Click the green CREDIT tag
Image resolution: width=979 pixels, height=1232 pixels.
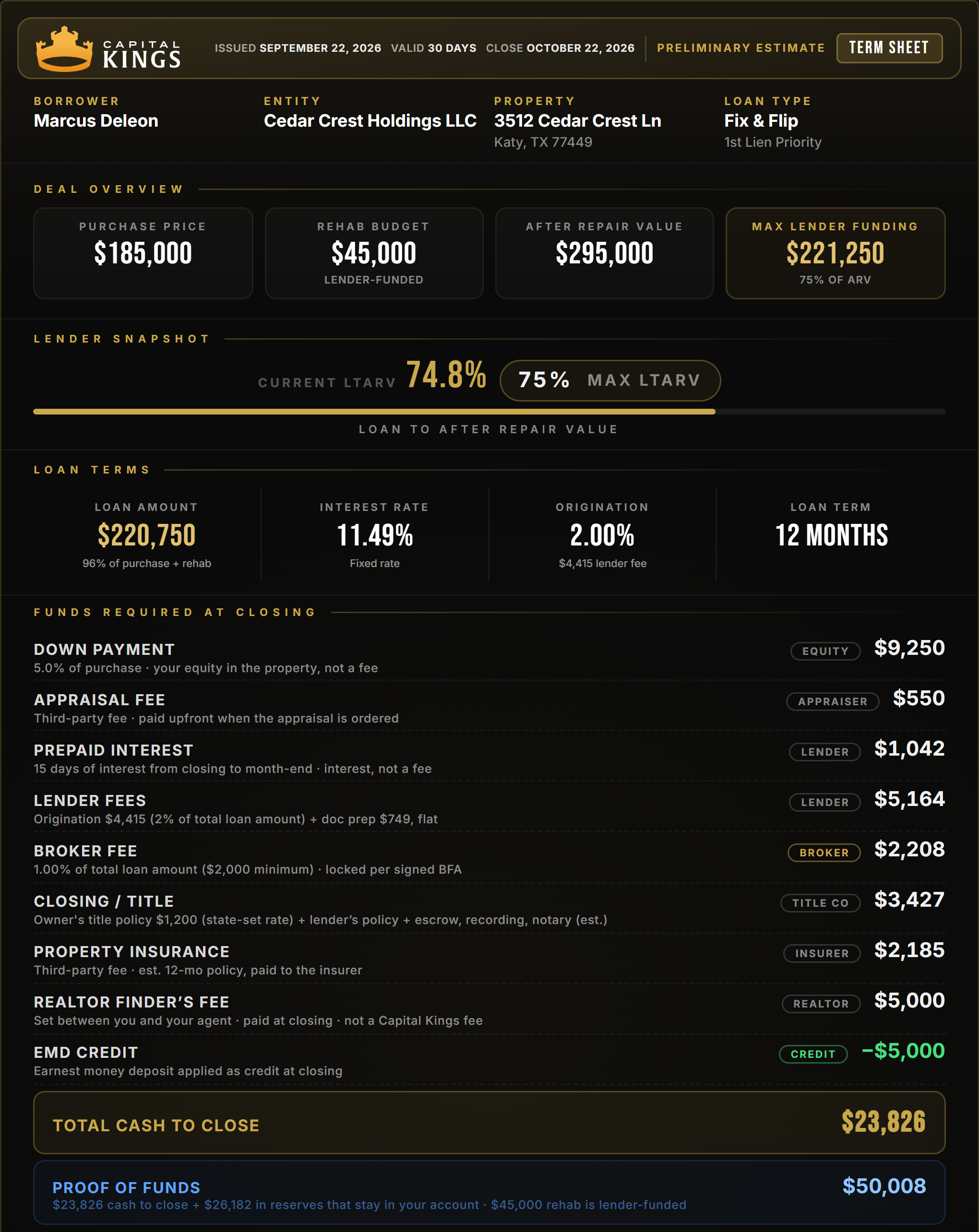click(812, 1054)
